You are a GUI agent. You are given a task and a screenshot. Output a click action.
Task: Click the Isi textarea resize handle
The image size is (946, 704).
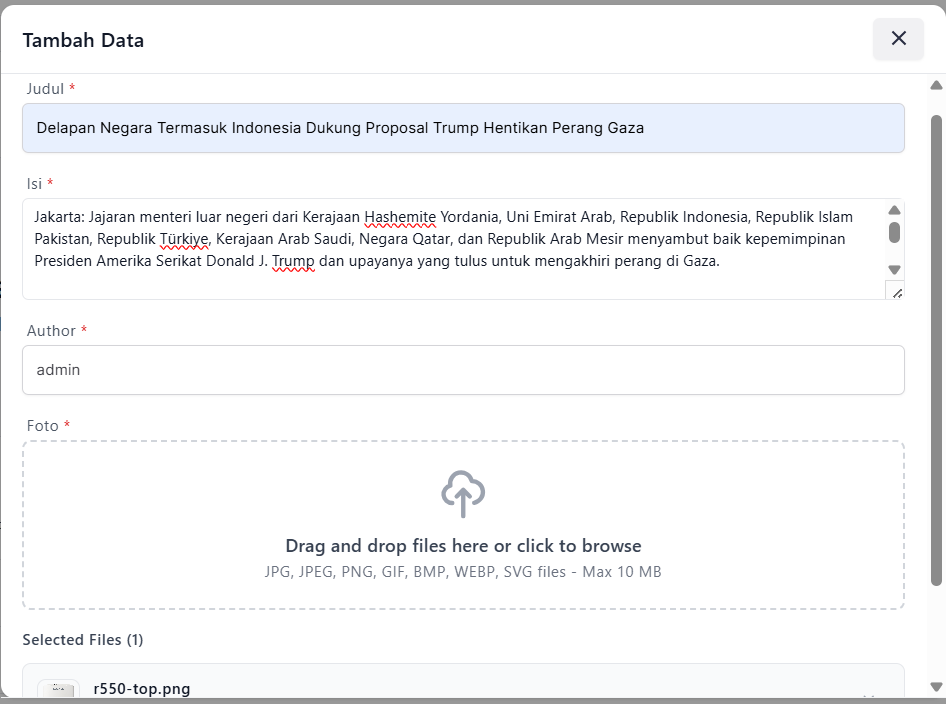pyautogui.click(x=895, y=291)
